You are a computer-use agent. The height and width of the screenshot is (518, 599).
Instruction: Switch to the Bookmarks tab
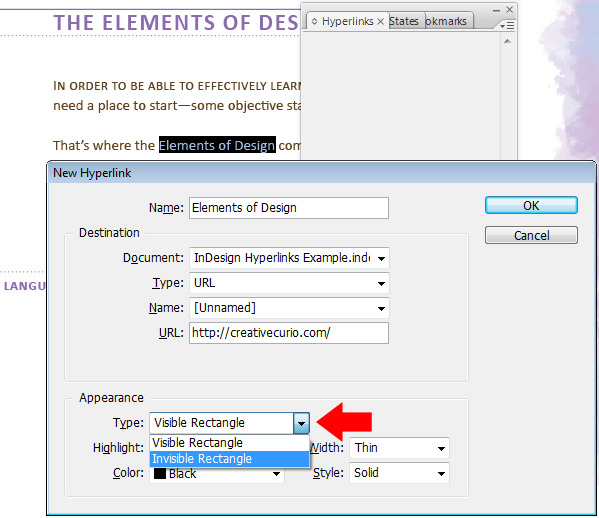point(446,21)
